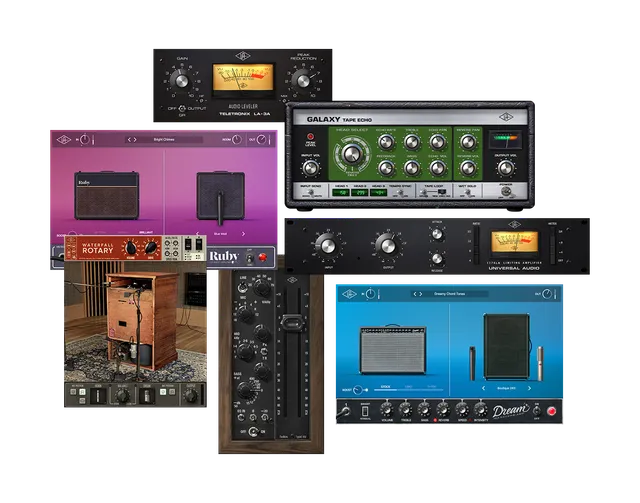Viewport: 640px width, 503px height.
Task: Click the Galaxy Head 2 delay time display
Action: point(360,192)
